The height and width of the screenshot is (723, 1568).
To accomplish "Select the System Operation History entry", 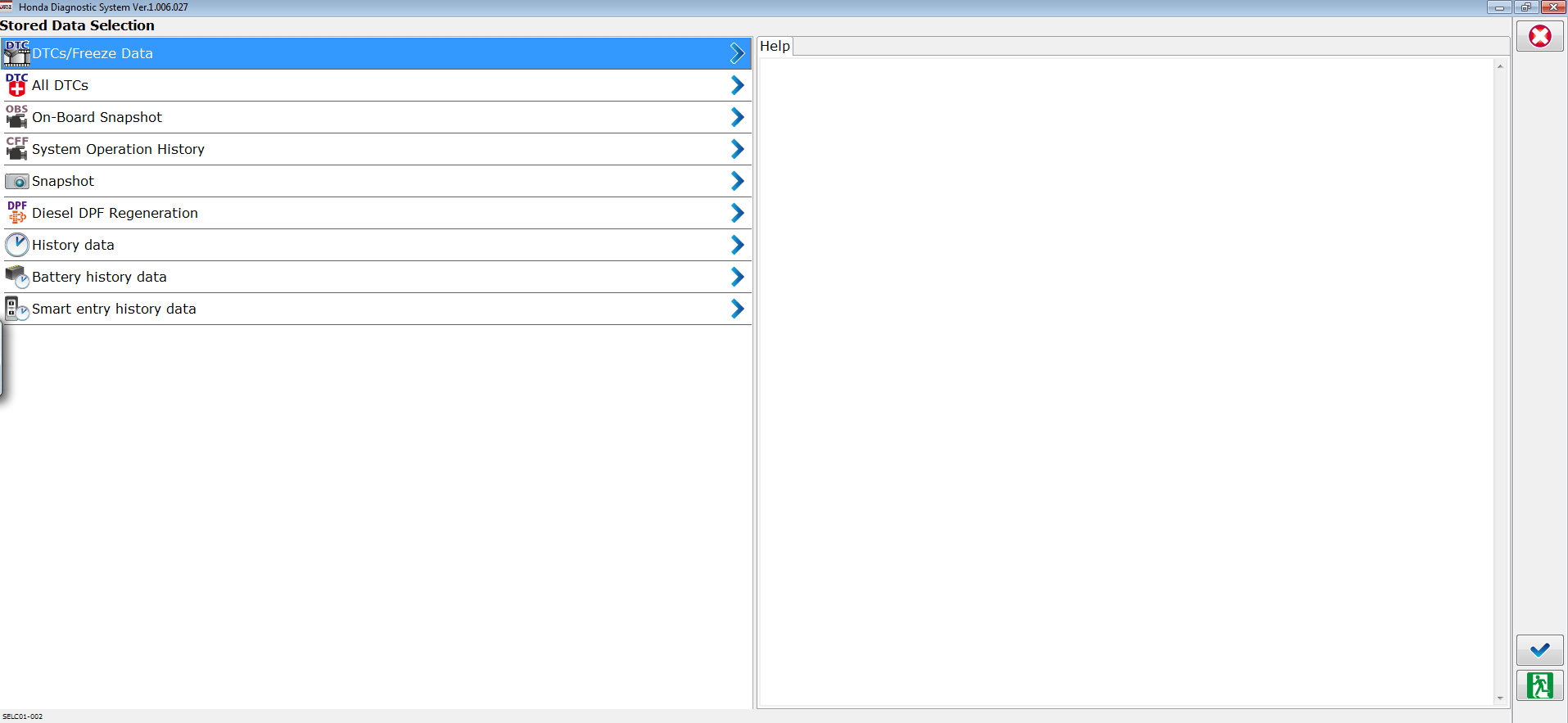I will [x=118, y=149].
